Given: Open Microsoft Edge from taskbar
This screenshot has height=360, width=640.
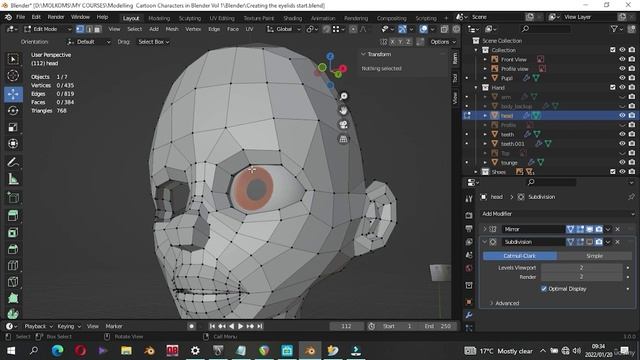Looking at the screenshot, I should pos(58,350).
